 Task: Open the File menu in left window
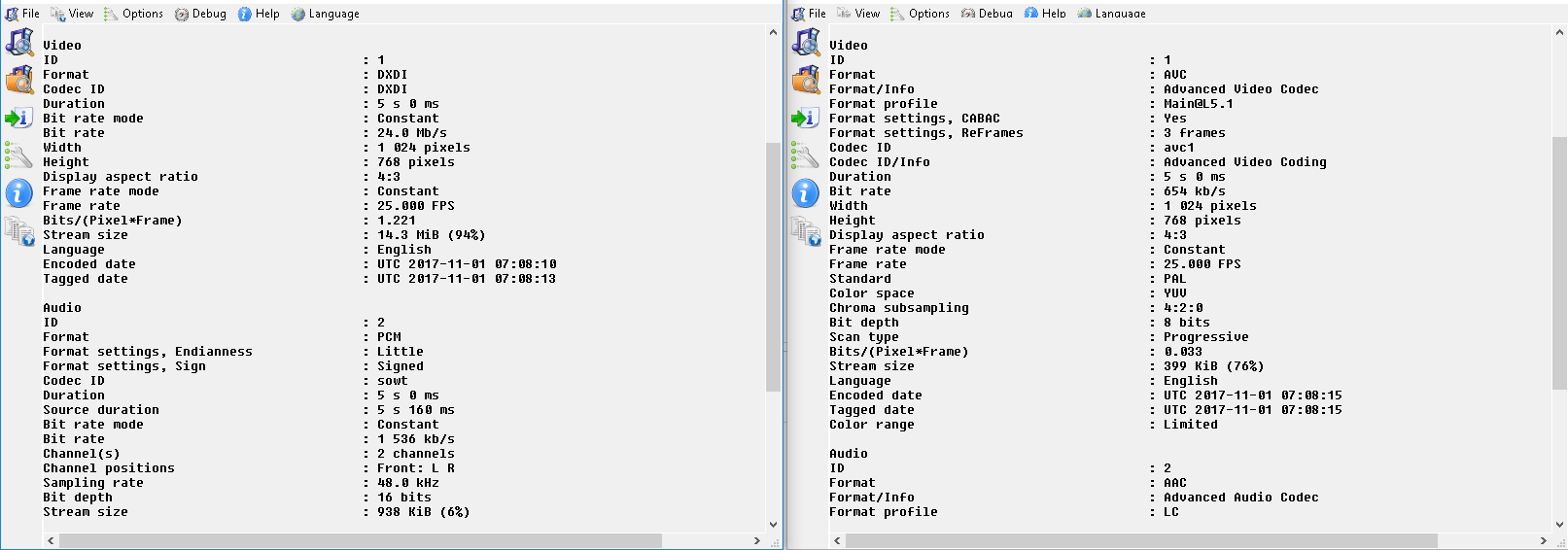click(22, 14)
